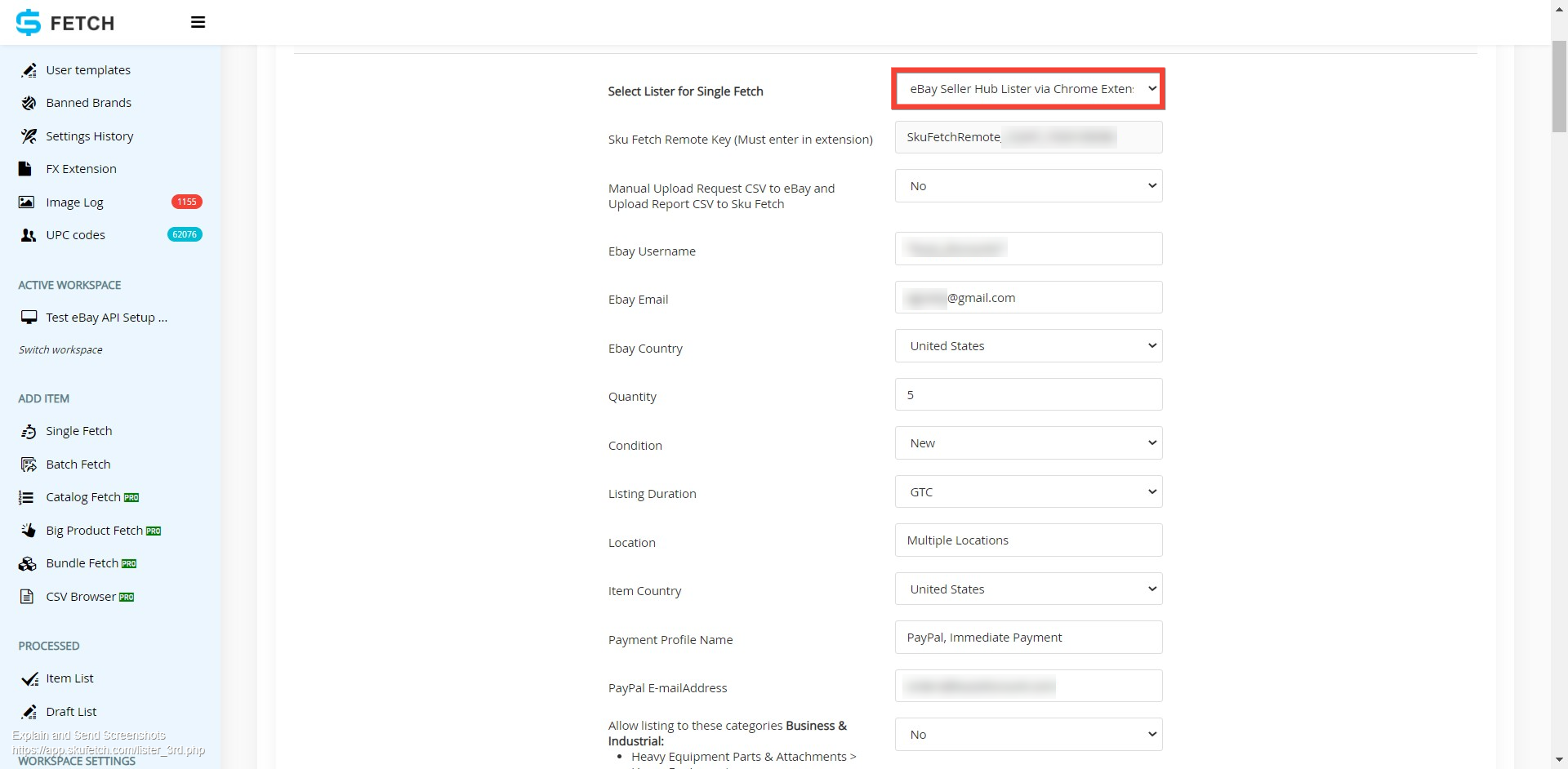Viewport: 1568px width, 769px height.
Task: Open the Item List page
Action: click(x=69, y=678)
